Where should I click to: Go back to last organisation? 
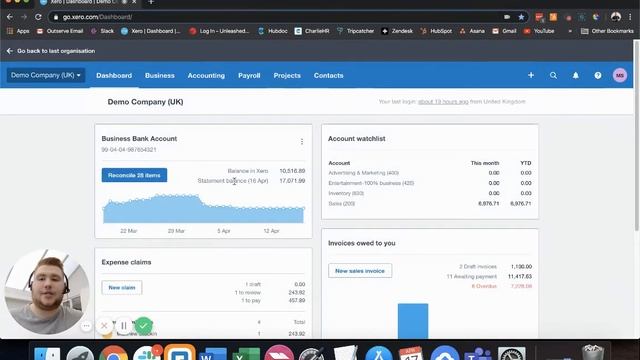pyautogui.click(x=51, y=51)
